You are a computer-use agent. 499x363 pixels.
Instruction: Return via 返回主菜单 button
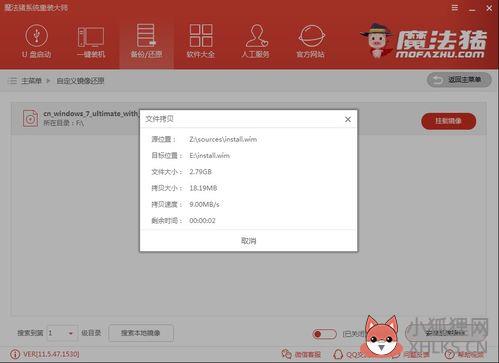tap(459, 80)
